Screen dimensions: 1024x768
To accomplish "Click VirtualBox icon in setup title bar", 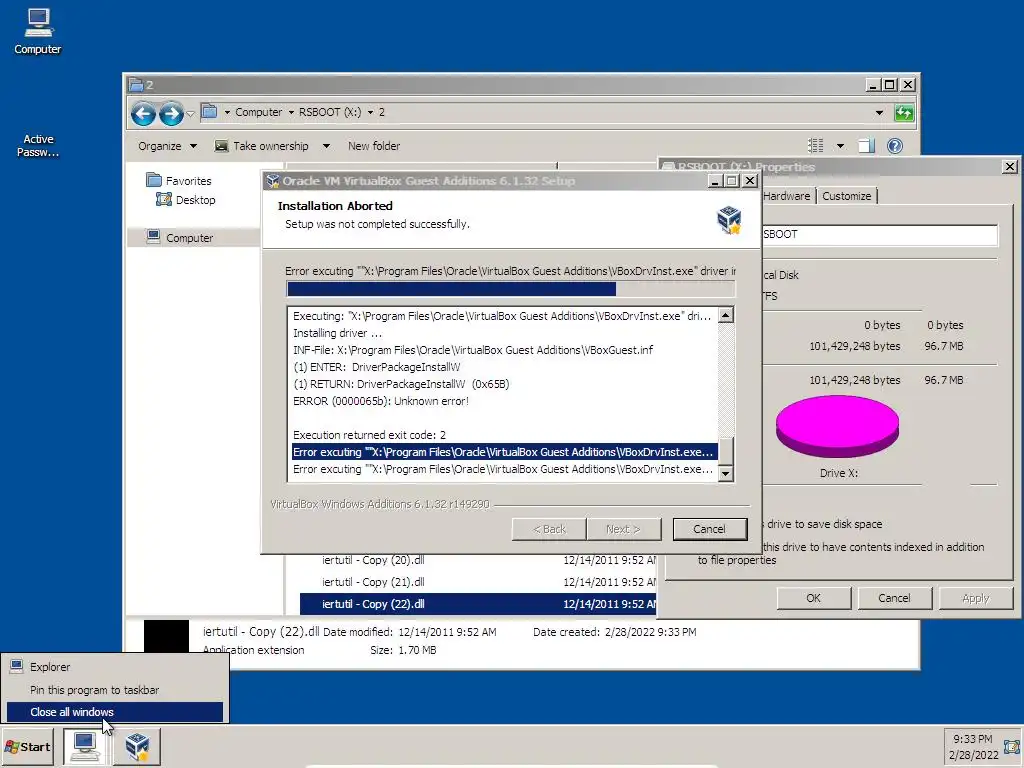I will (x=272, y=181).
